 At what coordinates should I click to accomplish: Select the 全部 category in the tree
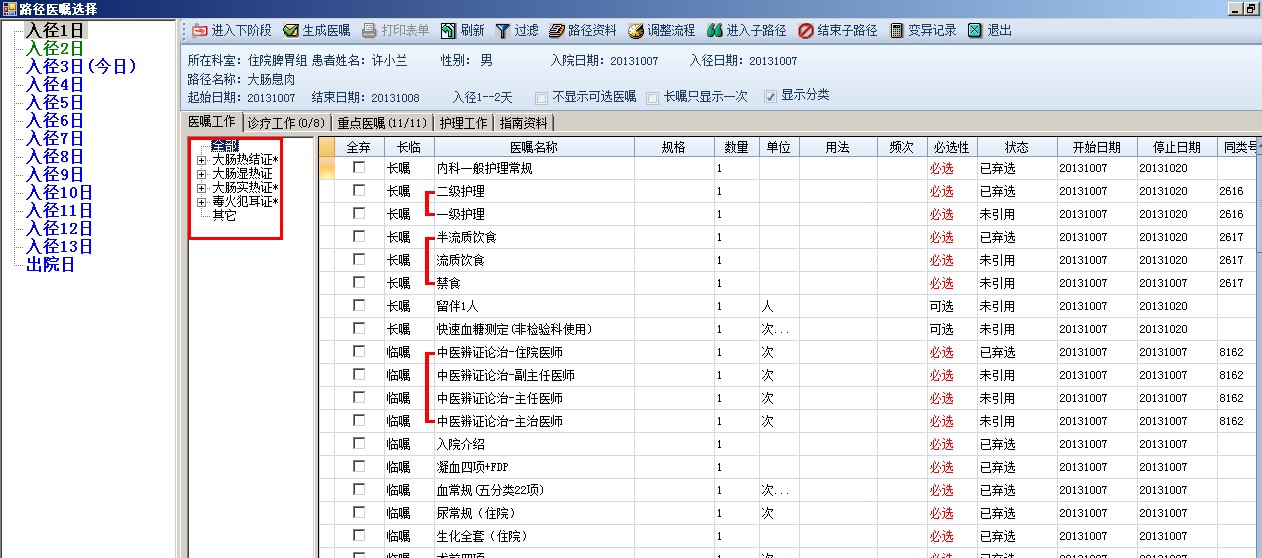pyautogui.click(x=225, y=146)
